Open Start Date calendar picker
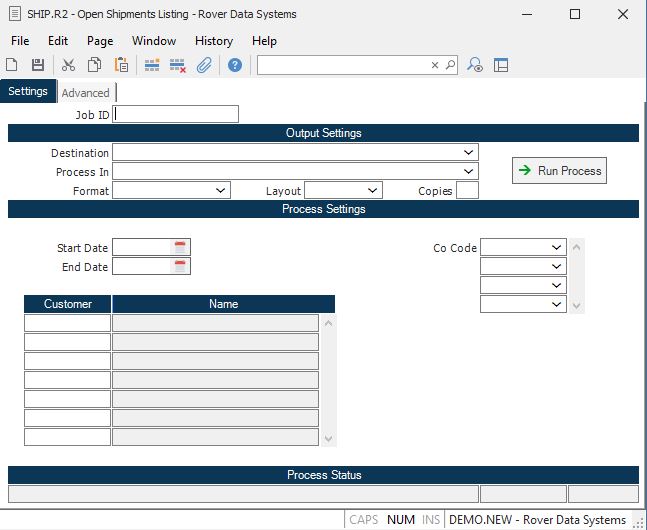The width and height of the screenshot is (647, 530). 180,247
